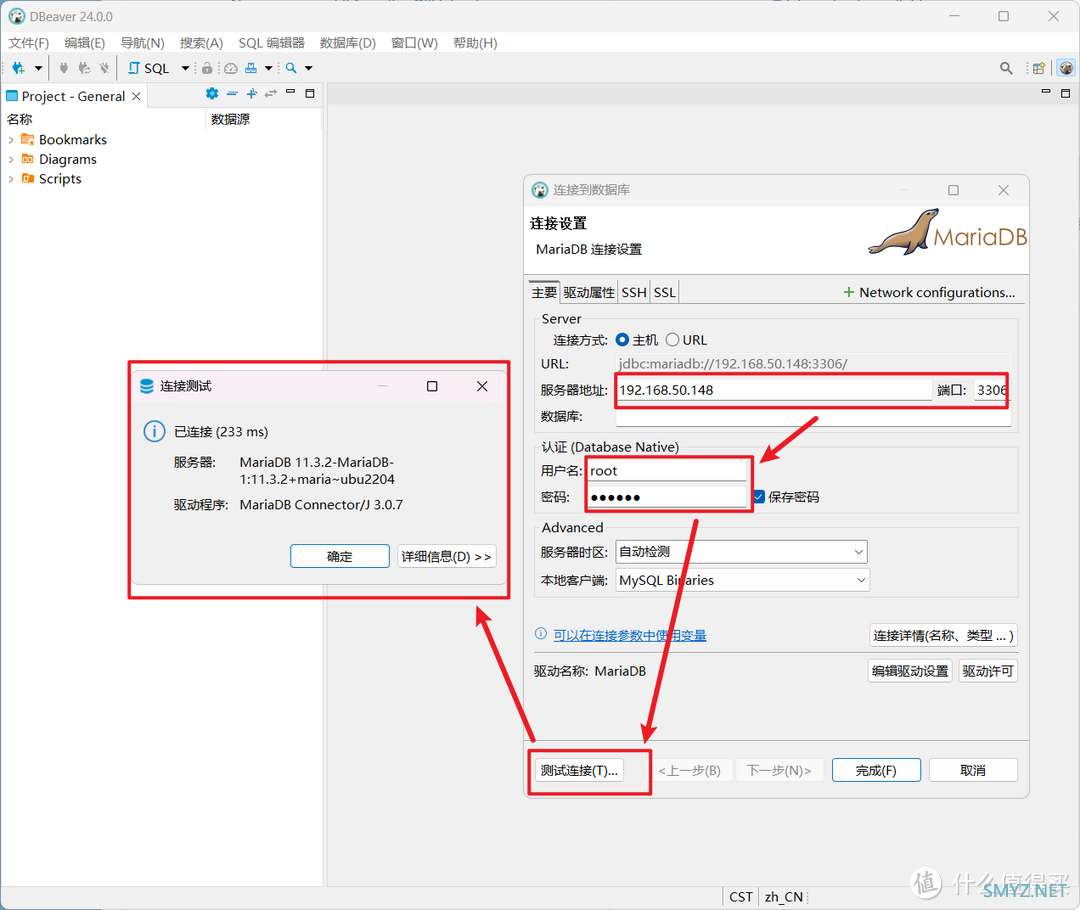Image resolution: width=1080 pixels, height=910 pixels.
Task: Click the 密码 password field
Action: tap(667, 497)
